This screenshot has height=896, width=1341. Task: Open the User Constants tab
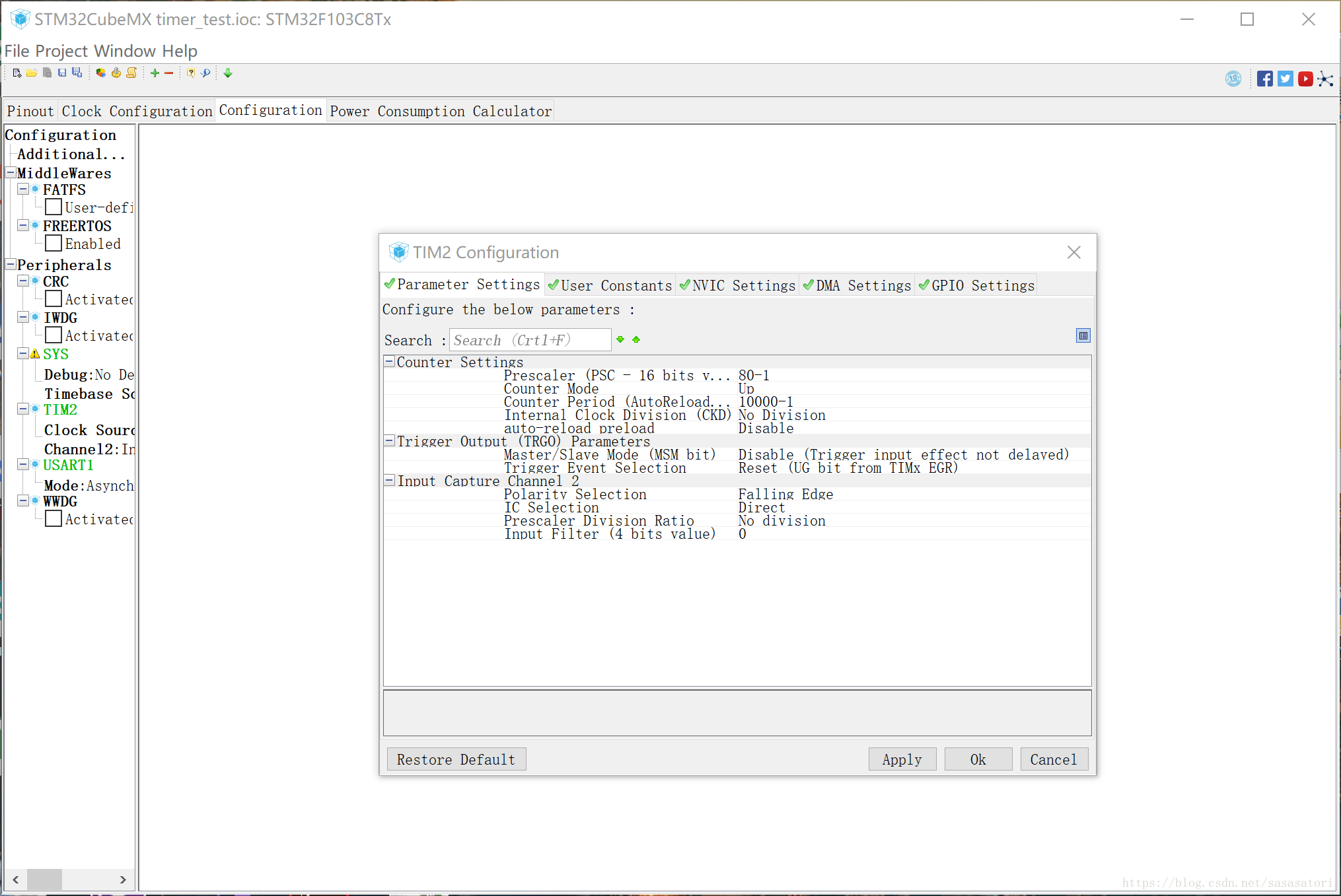[x=610, y=285]
